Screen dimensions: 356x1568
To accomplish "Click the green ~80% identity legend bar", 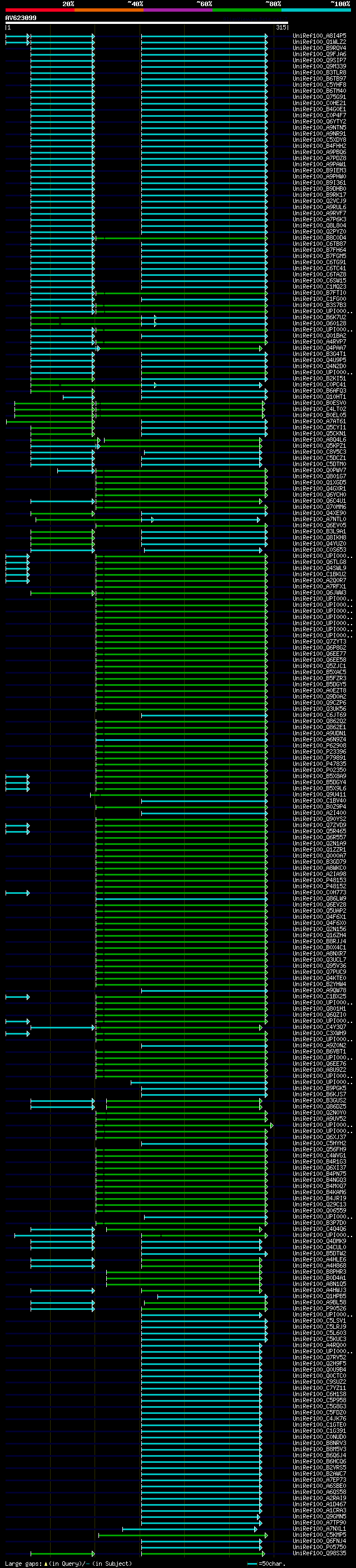I will point(247,10).
